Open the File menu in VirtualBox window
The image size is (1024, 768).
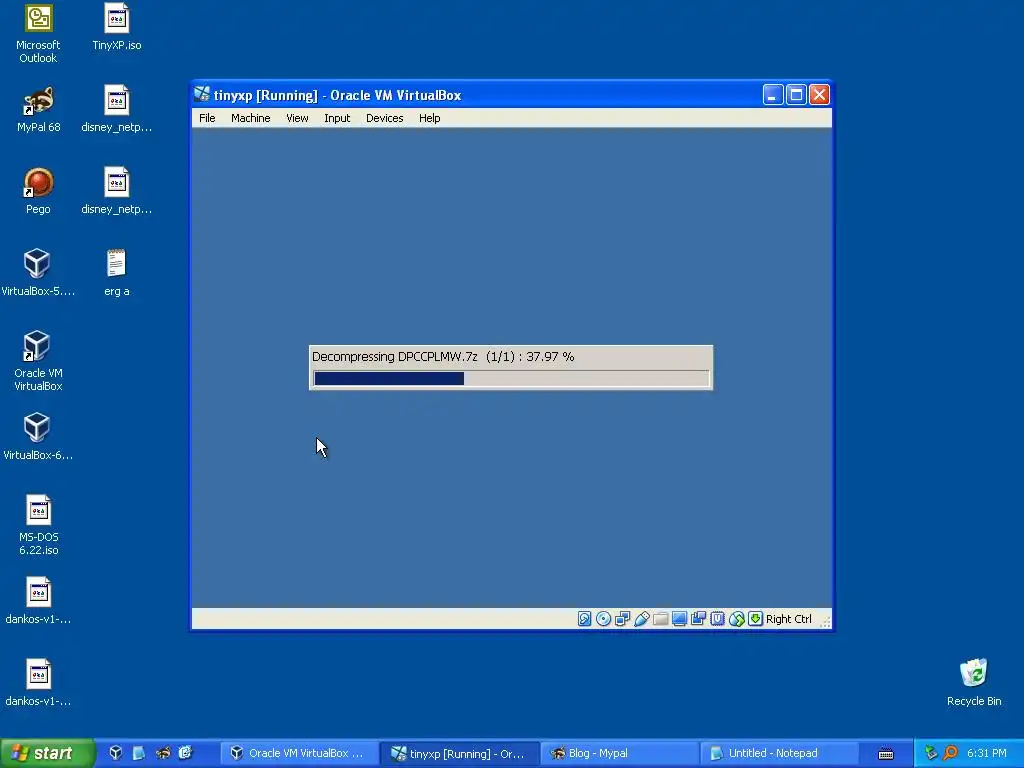[x=207, y=118]
